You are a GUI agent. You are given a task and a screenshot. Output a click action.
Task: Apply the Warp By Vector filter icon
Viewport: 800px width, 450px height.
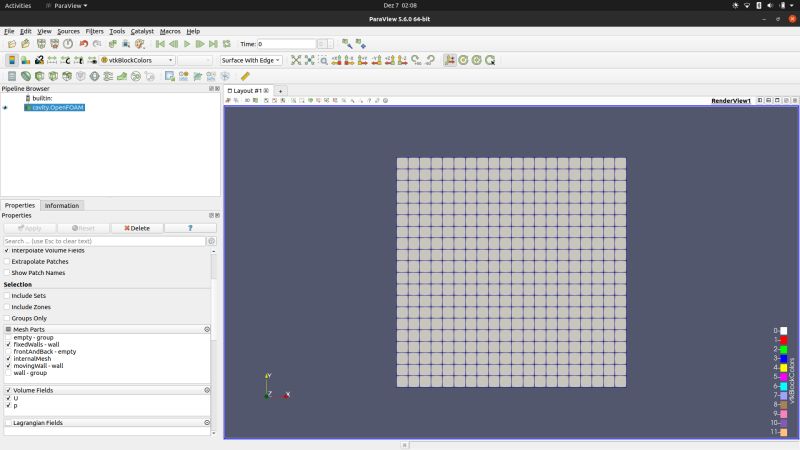tap(122, 77)
